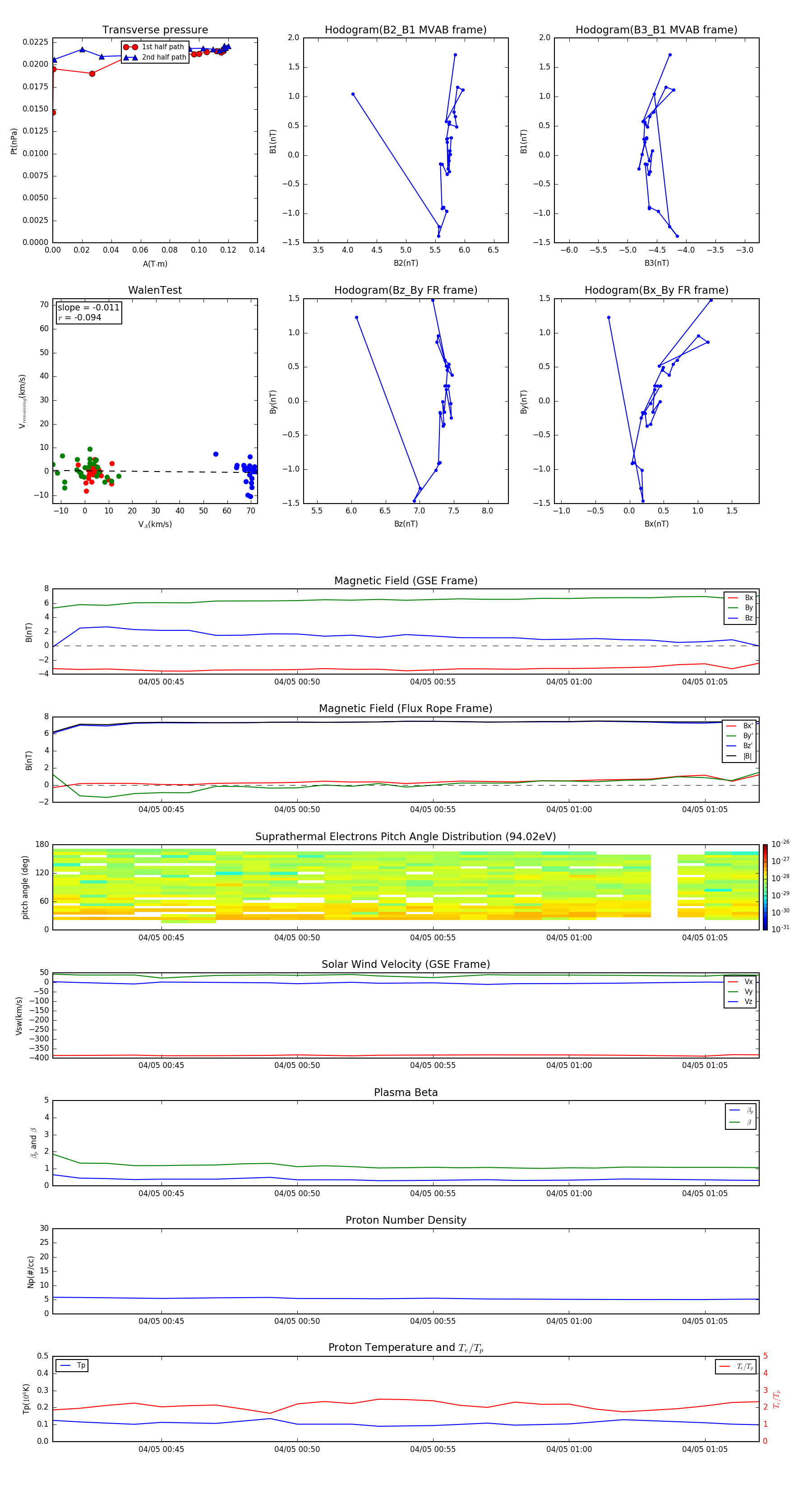Viewport: 812px width, 1489px height.
Task: Click the 'Hodogram(B2_B1 MVAB frame)' title
Action: pyautogui.click(x=406, y=30)
